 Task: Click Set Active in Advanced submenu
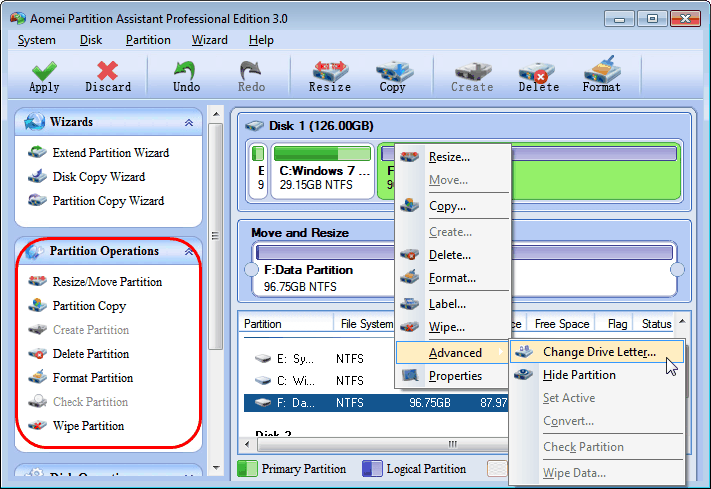pos(597,398)
